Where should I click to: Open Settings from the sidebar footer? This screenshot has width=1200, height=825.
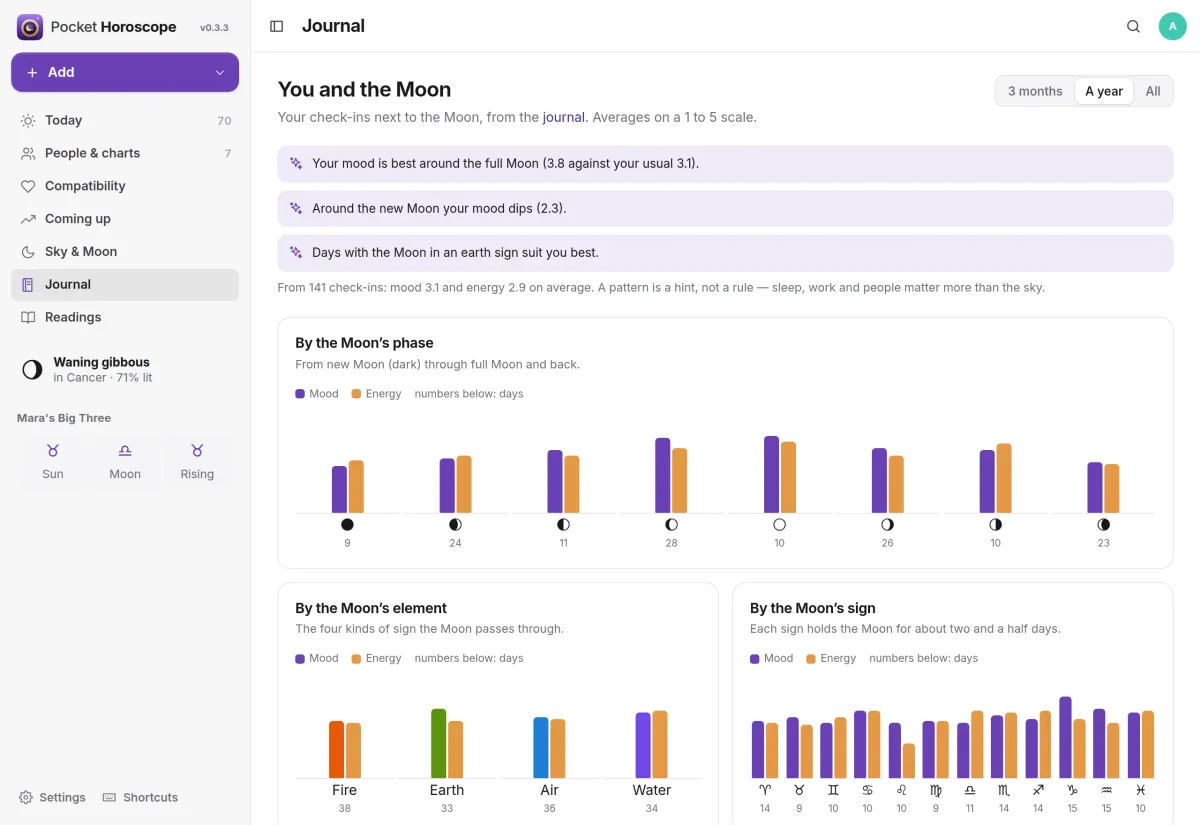click(x=52, y=797)
